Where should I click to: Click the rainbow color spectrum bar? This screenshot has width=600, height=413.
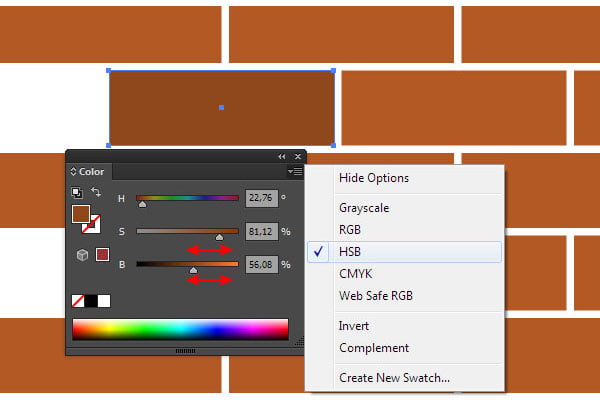point(180,329)
